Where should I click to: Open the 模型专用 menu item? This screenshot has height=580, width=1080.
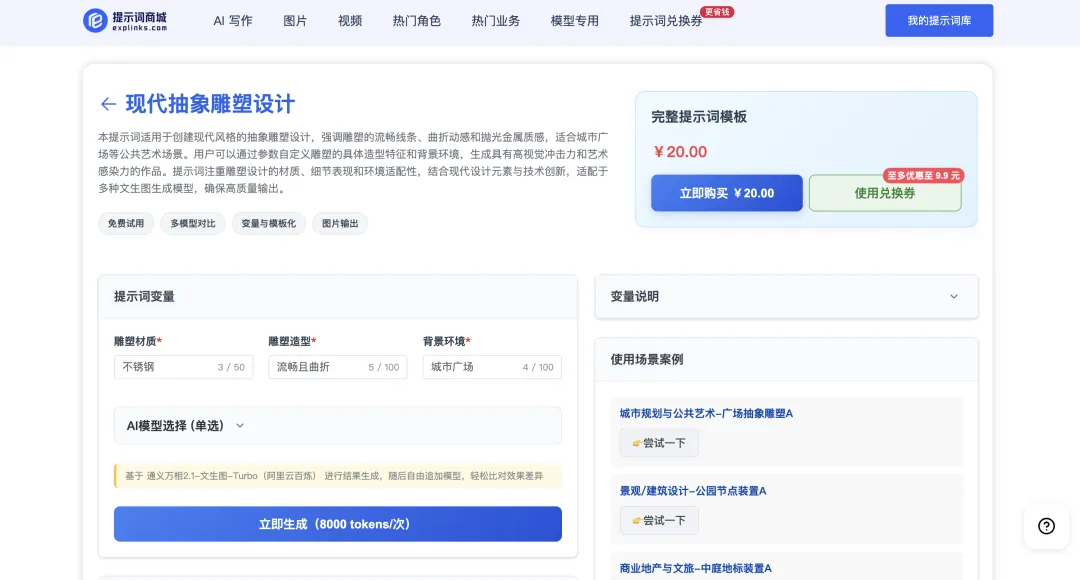pyautogui.click(x=574, y=21)
